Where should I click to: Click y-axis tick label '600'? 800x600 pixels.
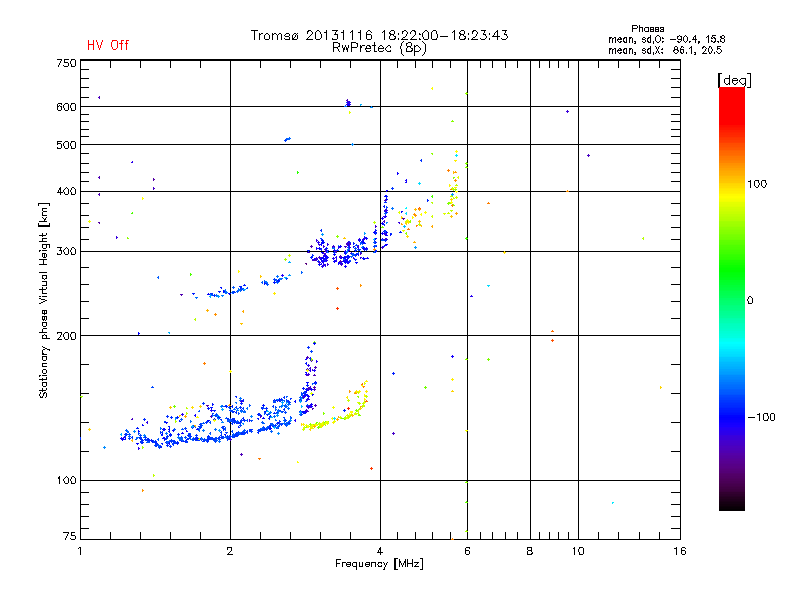[x=66, y=107]
